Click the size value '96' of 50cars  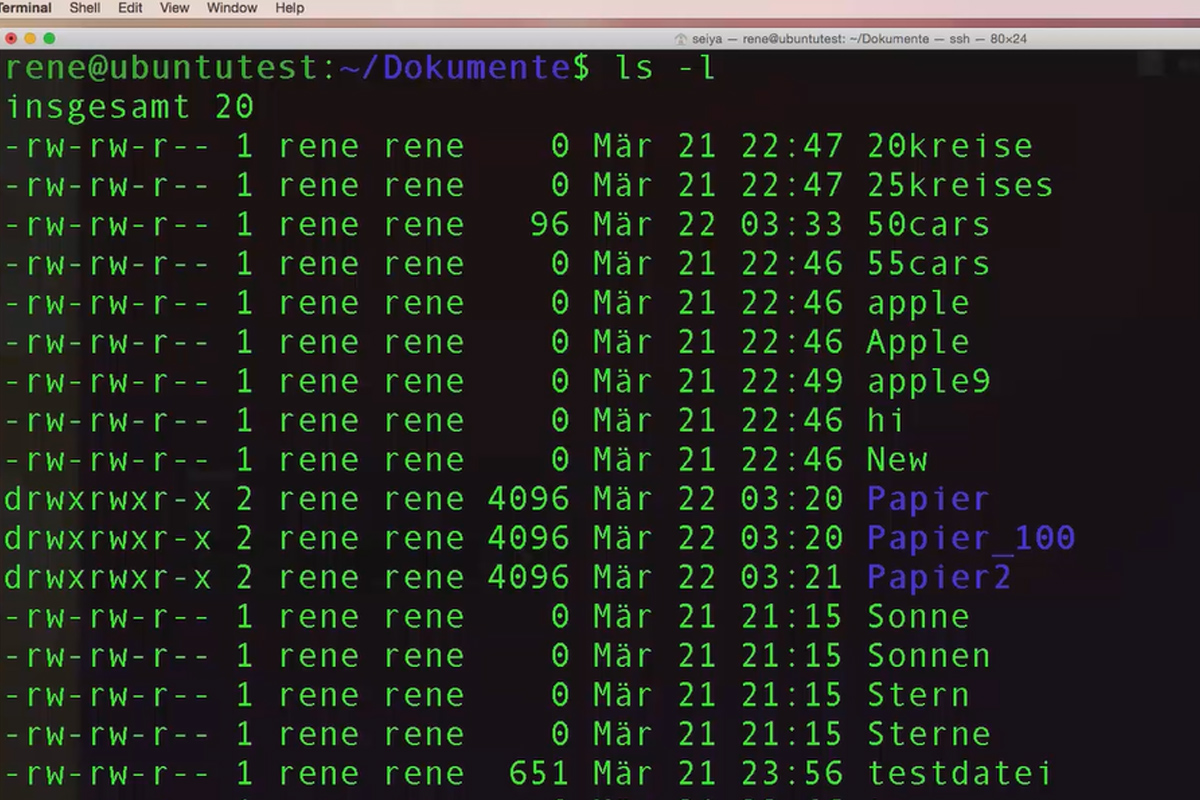(549, 224)
